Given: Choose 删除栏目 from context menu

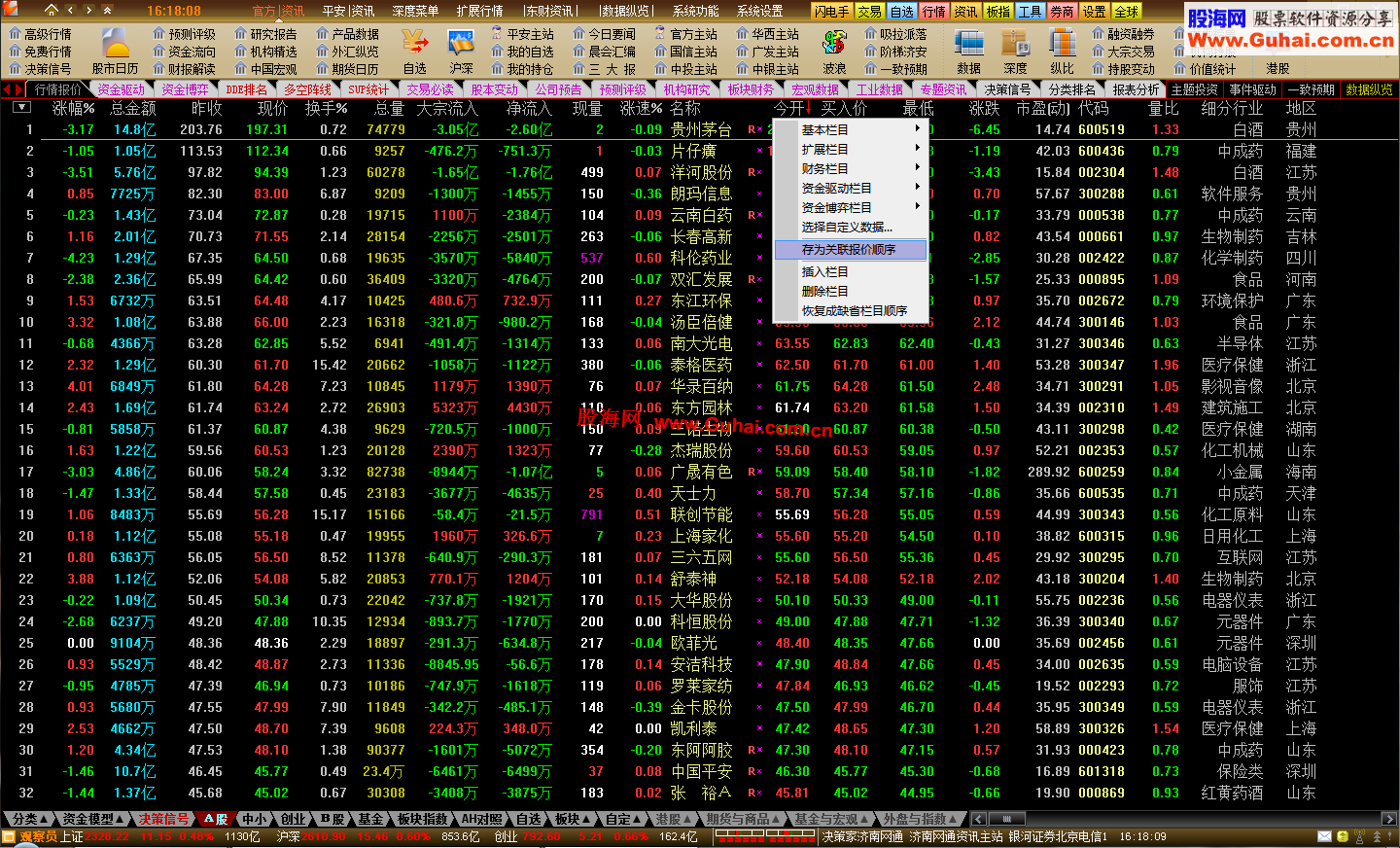Looking at the screenshot, I should 851,291.
